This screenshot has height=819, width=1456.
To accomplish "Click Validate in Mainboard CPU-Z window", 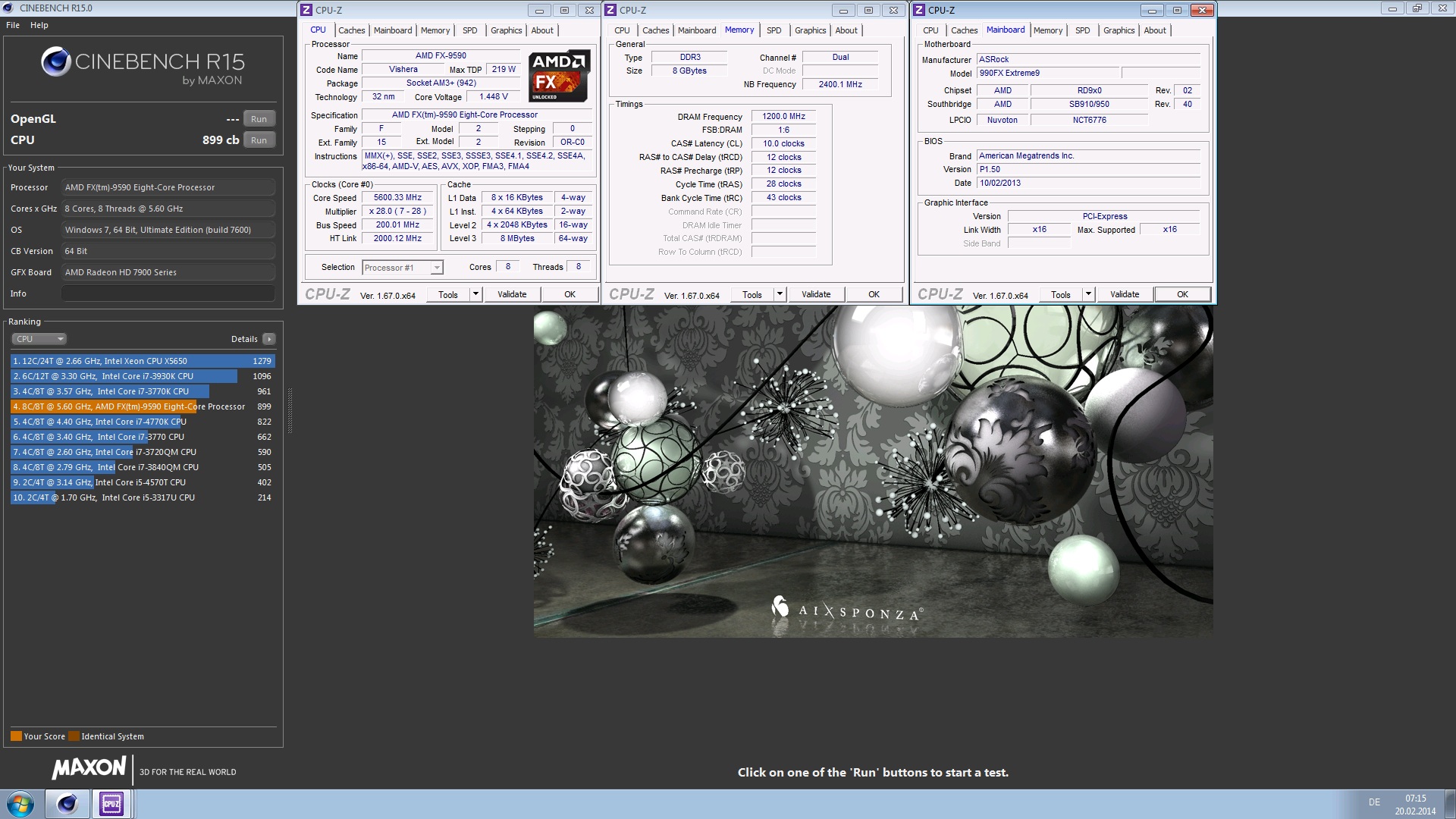I will point(1125,294).
